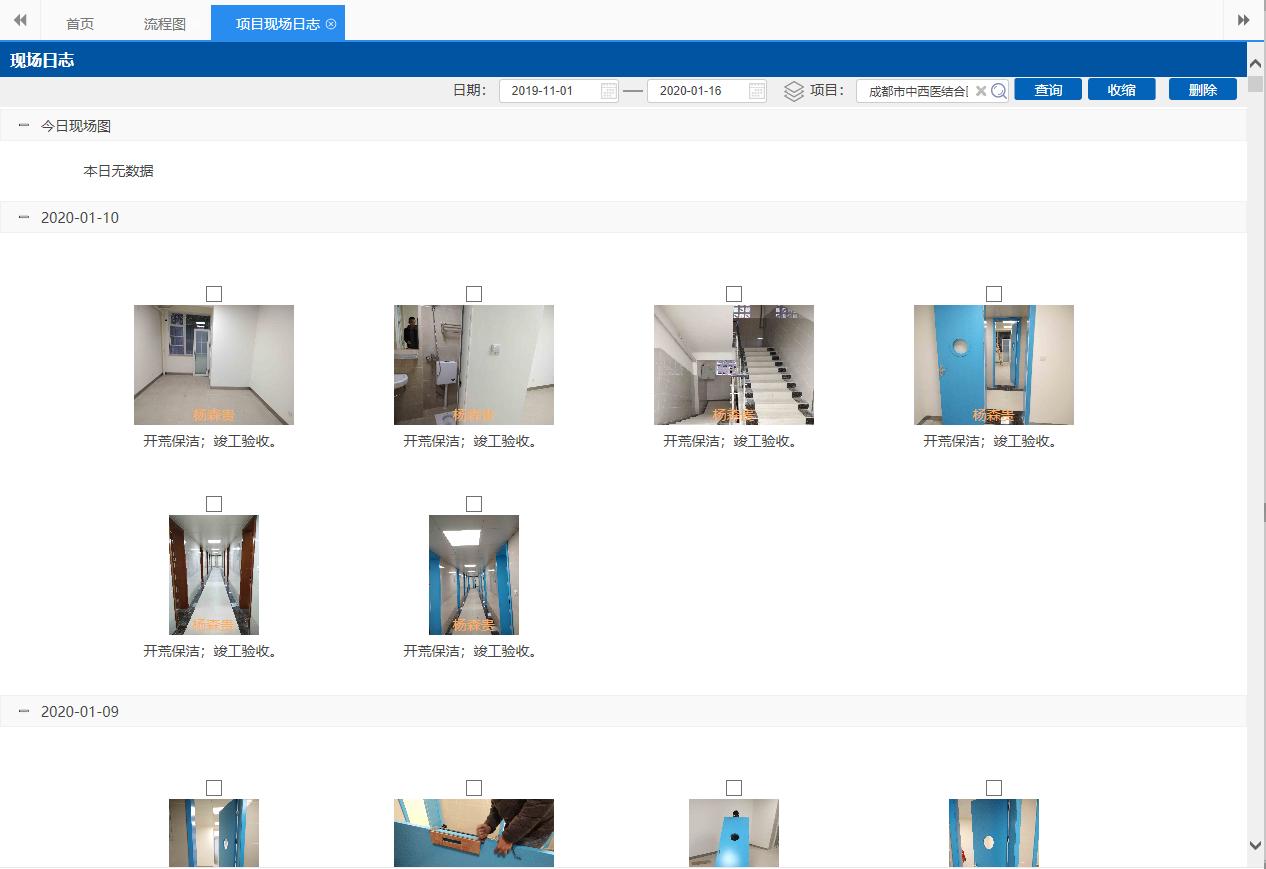Check the box above the first 2020-01-10 photo

click(x=214, y=294)
